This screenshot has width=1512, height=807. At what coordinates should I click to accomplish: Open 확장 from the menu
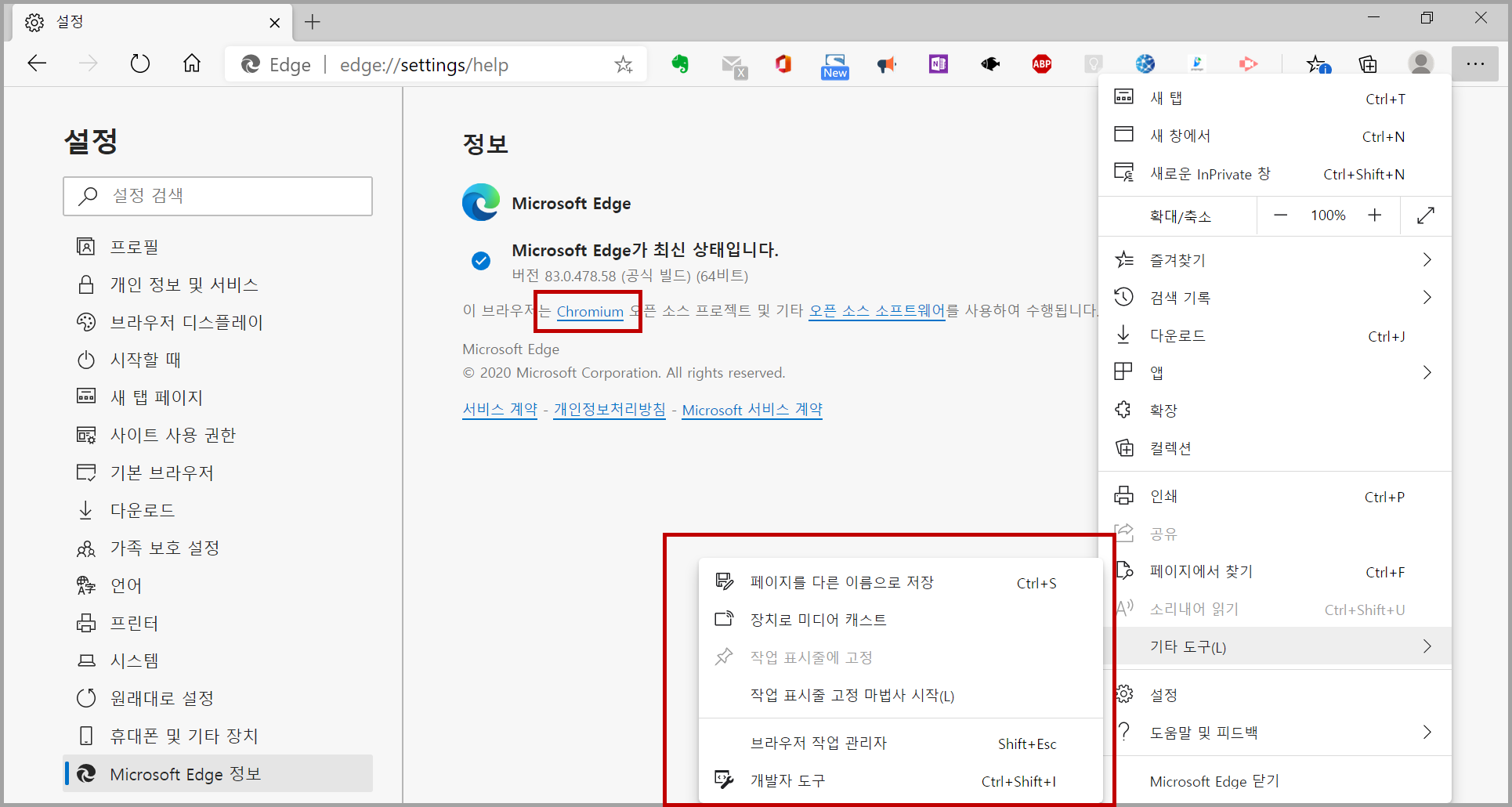[1275, 410]
